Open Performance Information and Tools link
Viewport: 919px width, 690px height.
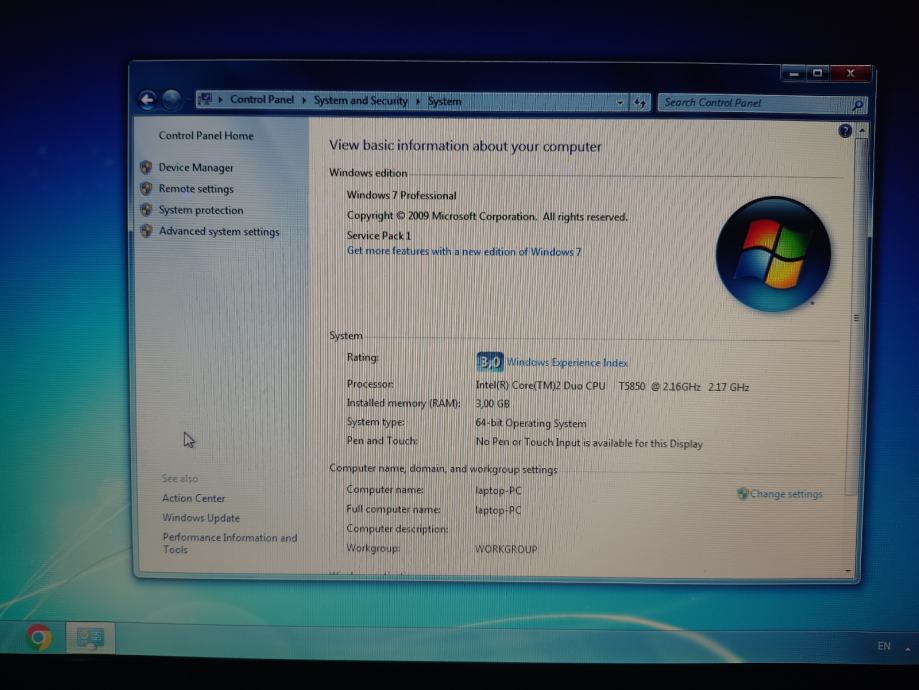coord(230,543)
